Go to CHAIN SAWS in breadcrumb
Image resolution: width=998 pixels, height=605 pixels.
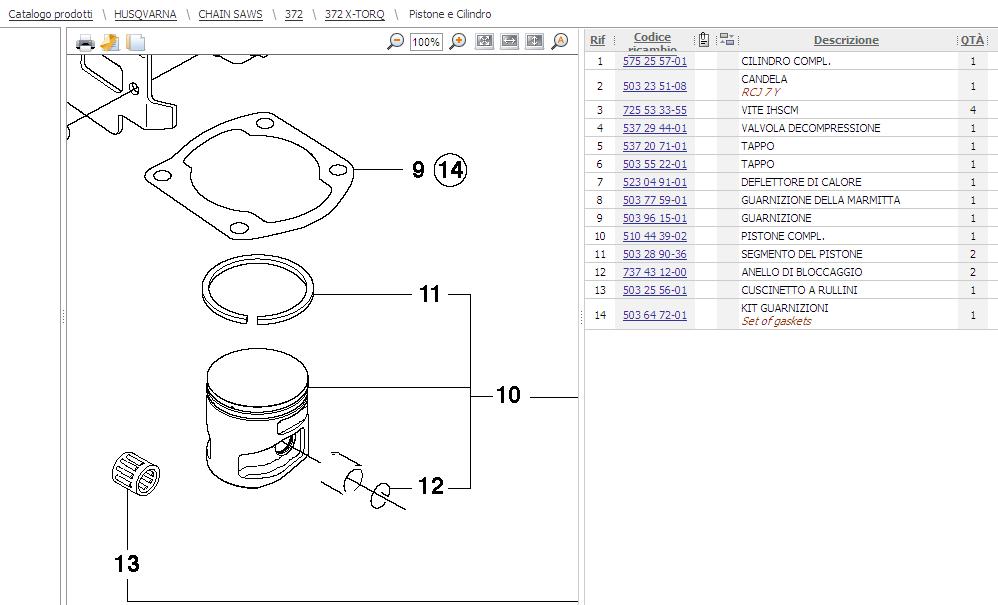pyautogui.click(x=230, y=14)
